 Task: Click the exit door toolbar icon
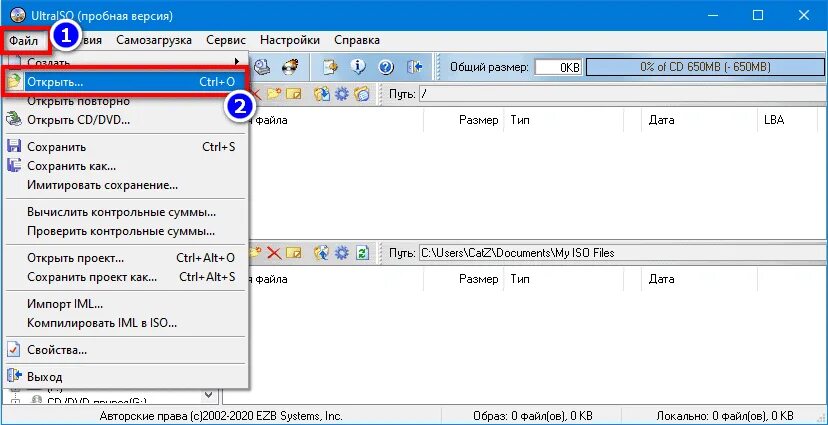[415, 67]
